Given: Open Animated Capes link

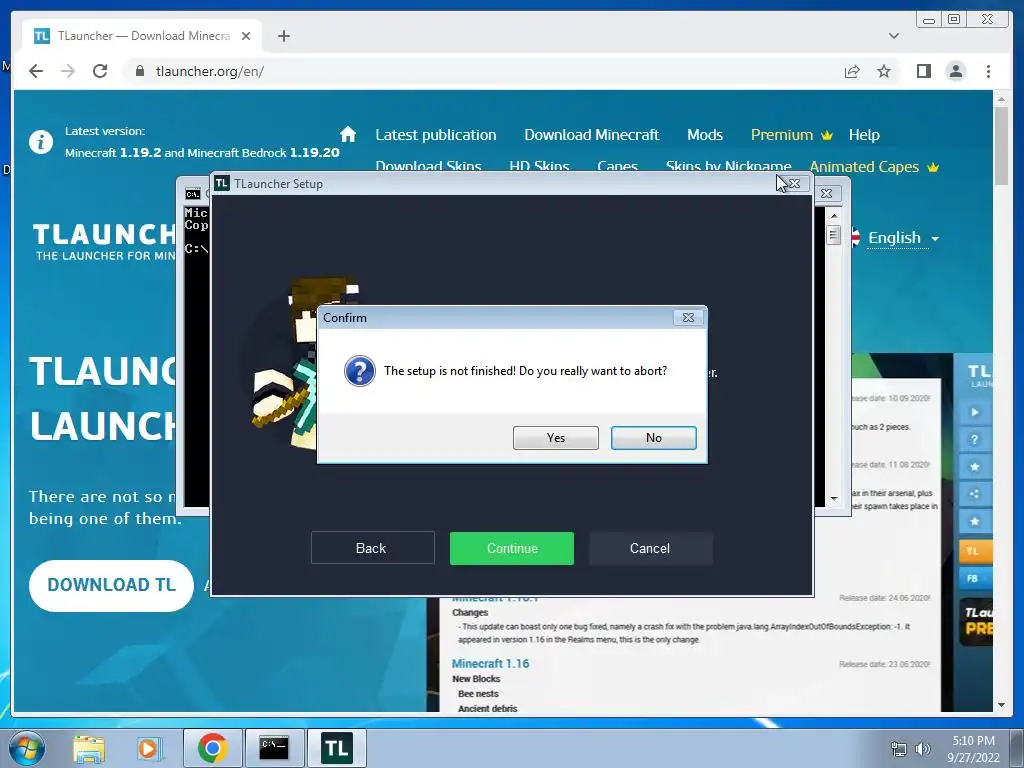Looking at the screenshot, I should [874, 167].
